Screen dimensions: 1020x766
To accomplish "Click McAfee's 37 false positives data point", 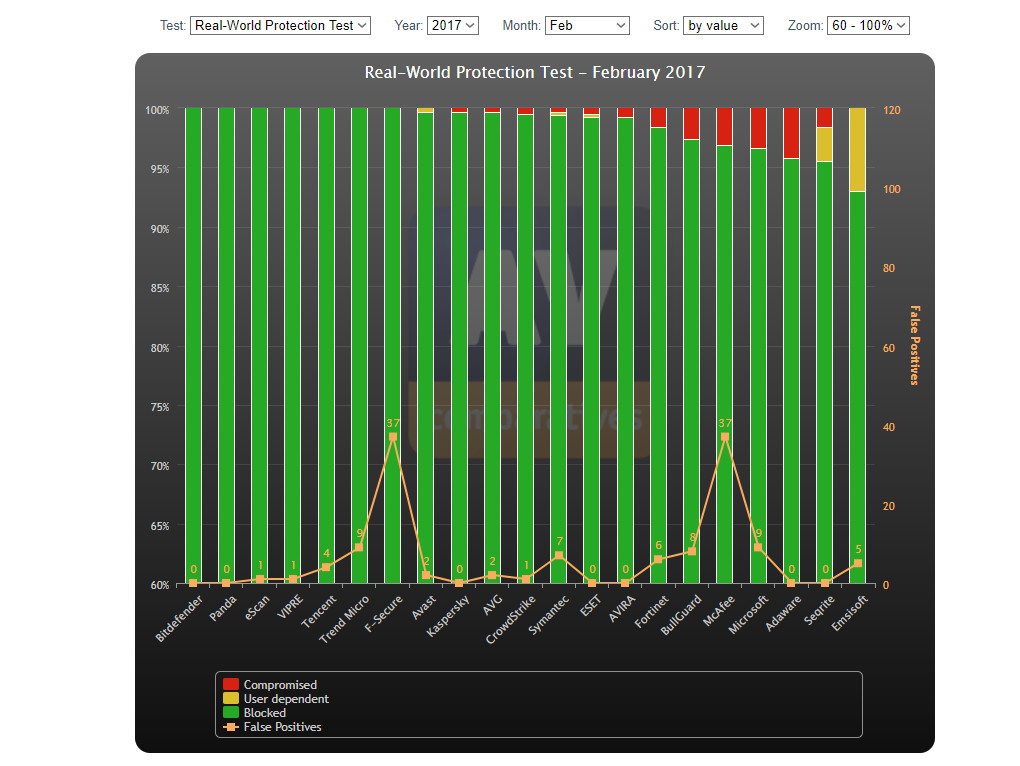I will pyautogui.click(x=725, y=437).
